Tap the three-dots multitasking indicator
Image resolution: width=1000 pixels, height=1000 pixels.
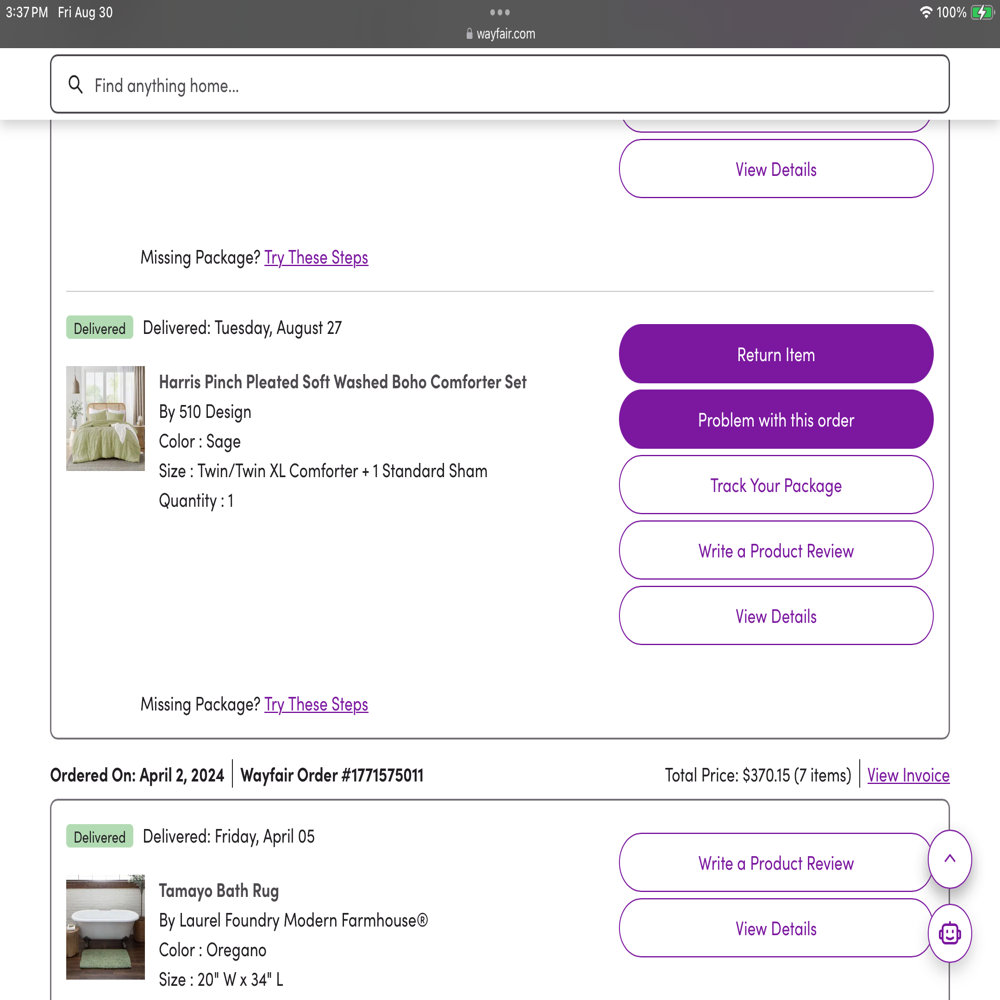(499, 12)
